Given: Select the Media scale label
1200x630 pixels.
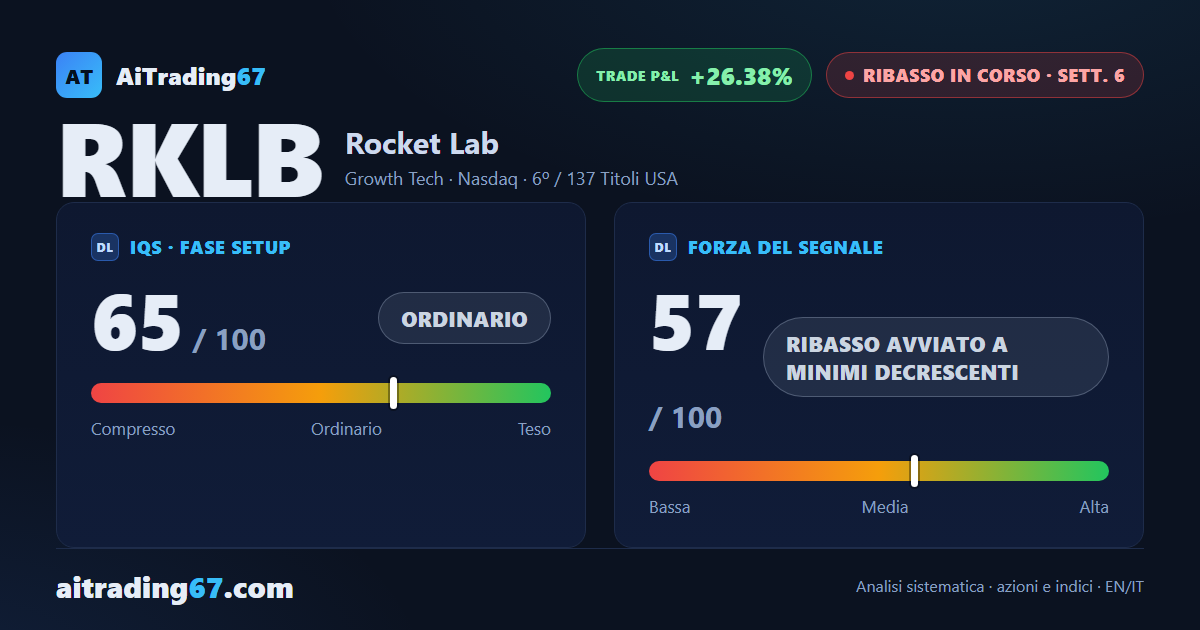Looking at the screenshot, I should (x=885, y=507).
